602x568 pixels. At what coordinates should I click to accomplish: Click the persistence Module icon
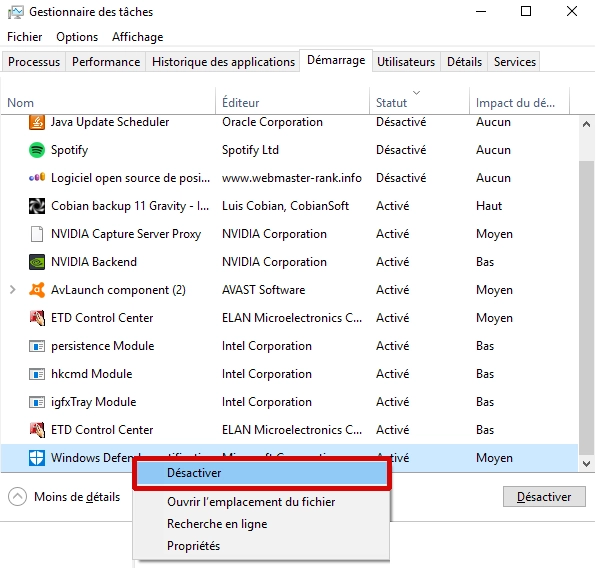(37, 346)
